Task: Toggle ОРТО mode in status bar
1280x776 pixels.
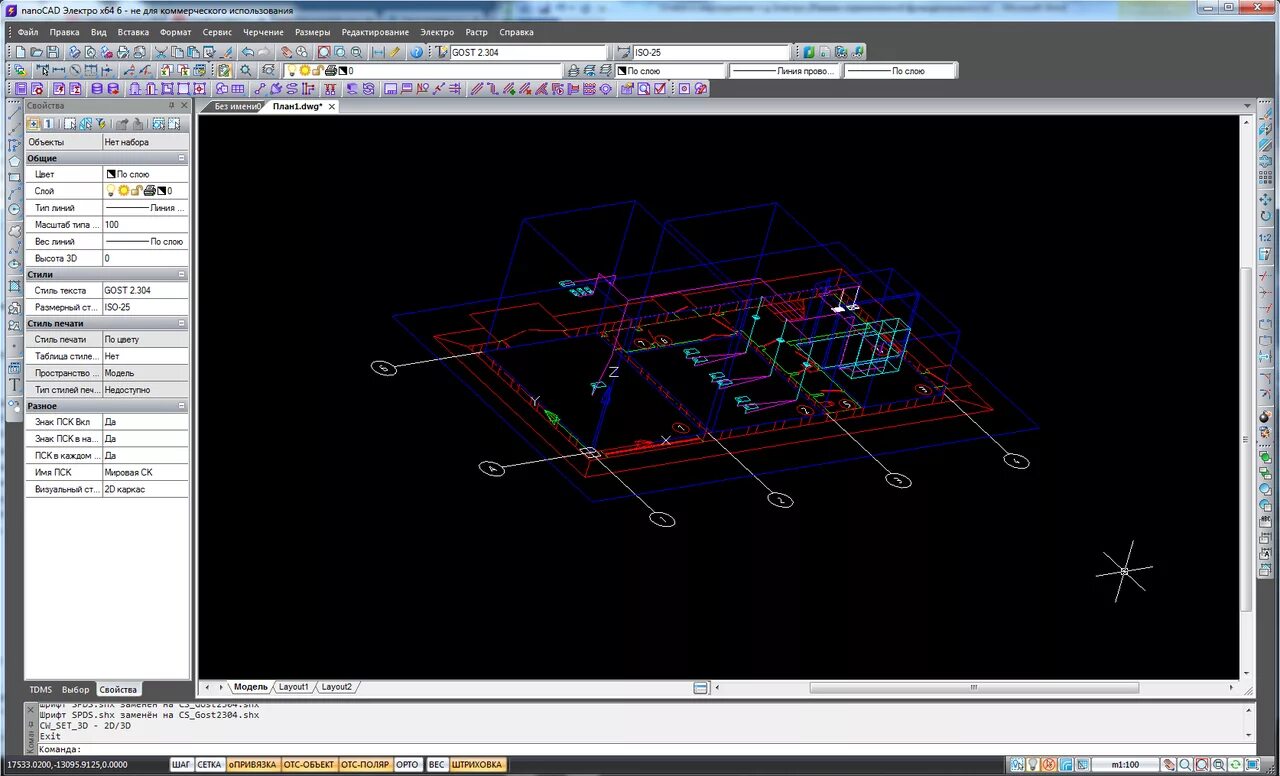Action: point(407,764)
